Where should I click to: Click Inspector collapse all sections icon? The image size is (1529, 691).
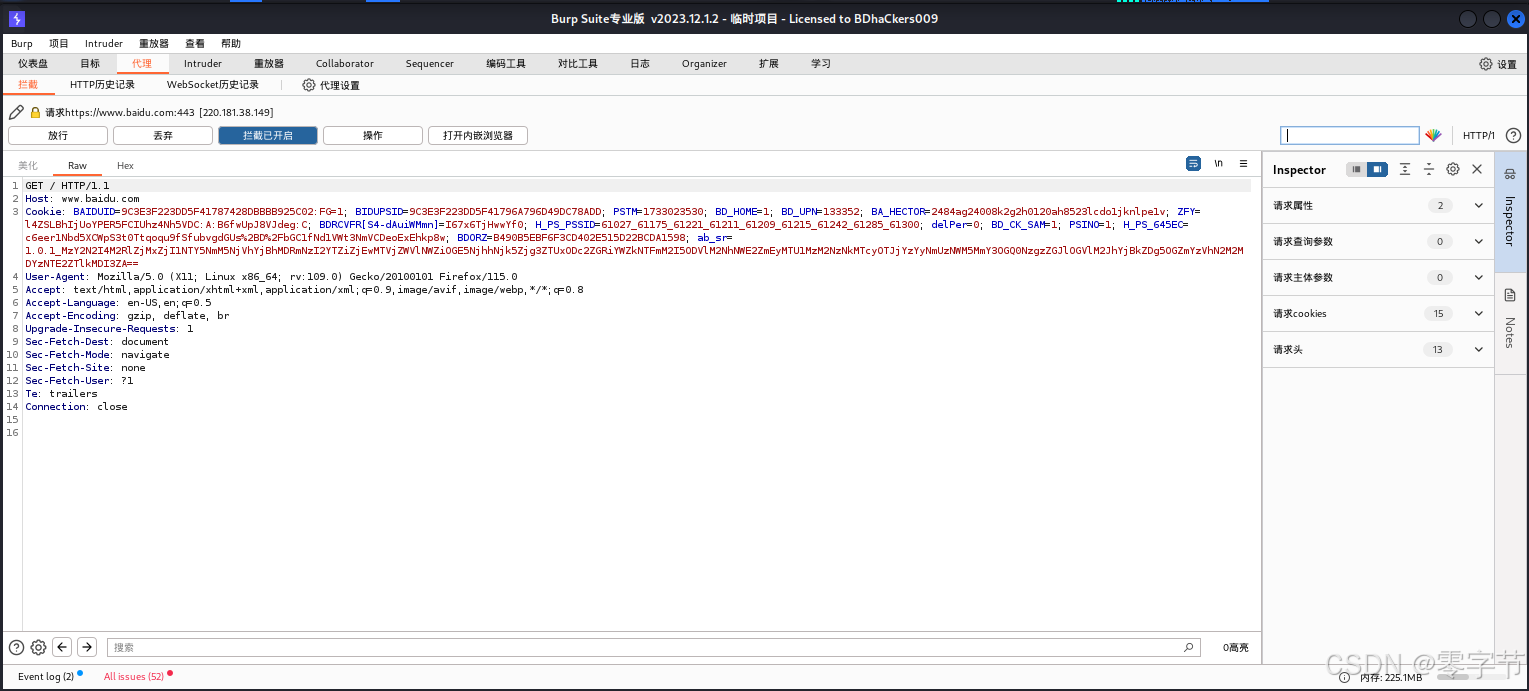(x=1429, y=170)
